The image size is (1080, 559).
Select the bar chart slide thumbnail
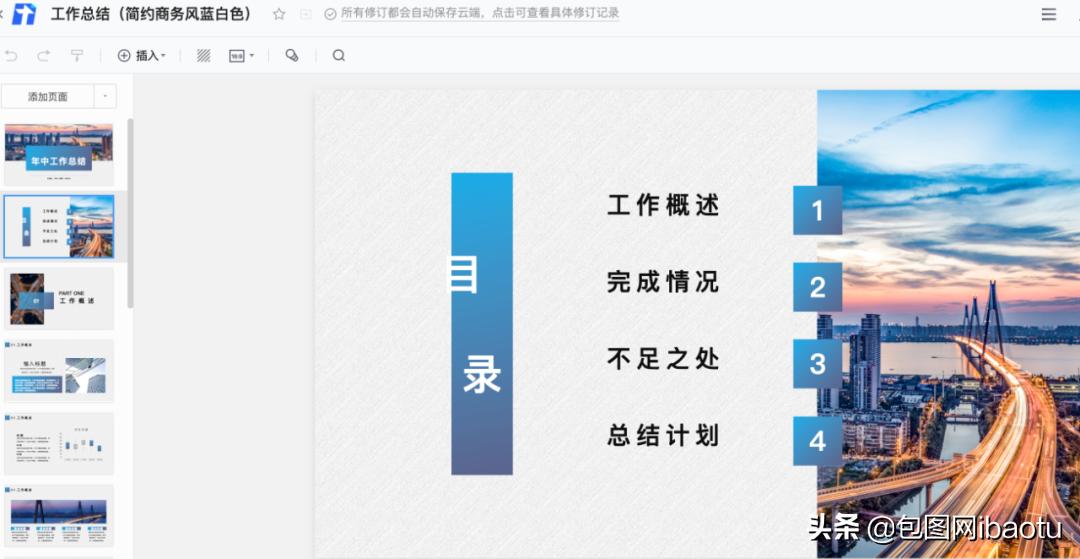59,443
